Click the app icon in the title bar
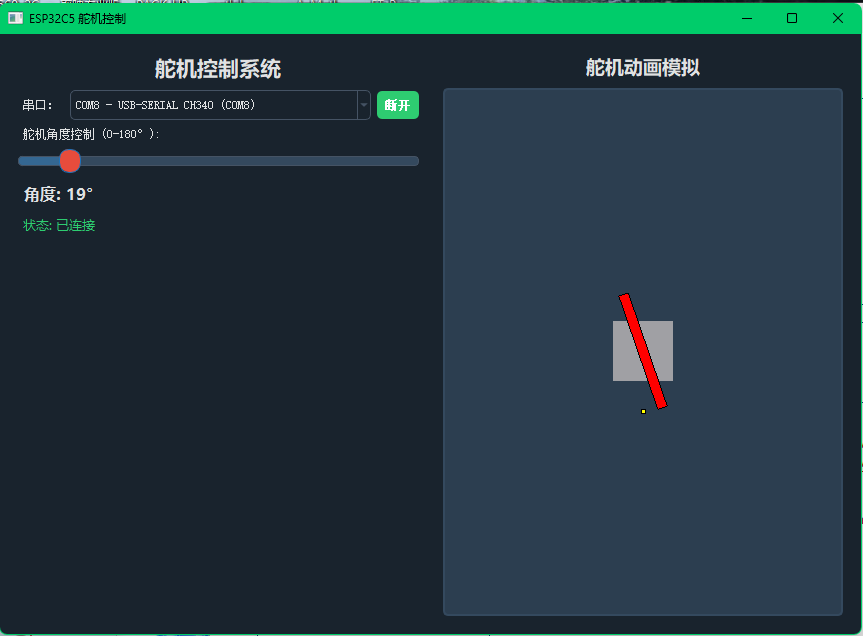The image size is (863, 636). (x=15, y=18)
